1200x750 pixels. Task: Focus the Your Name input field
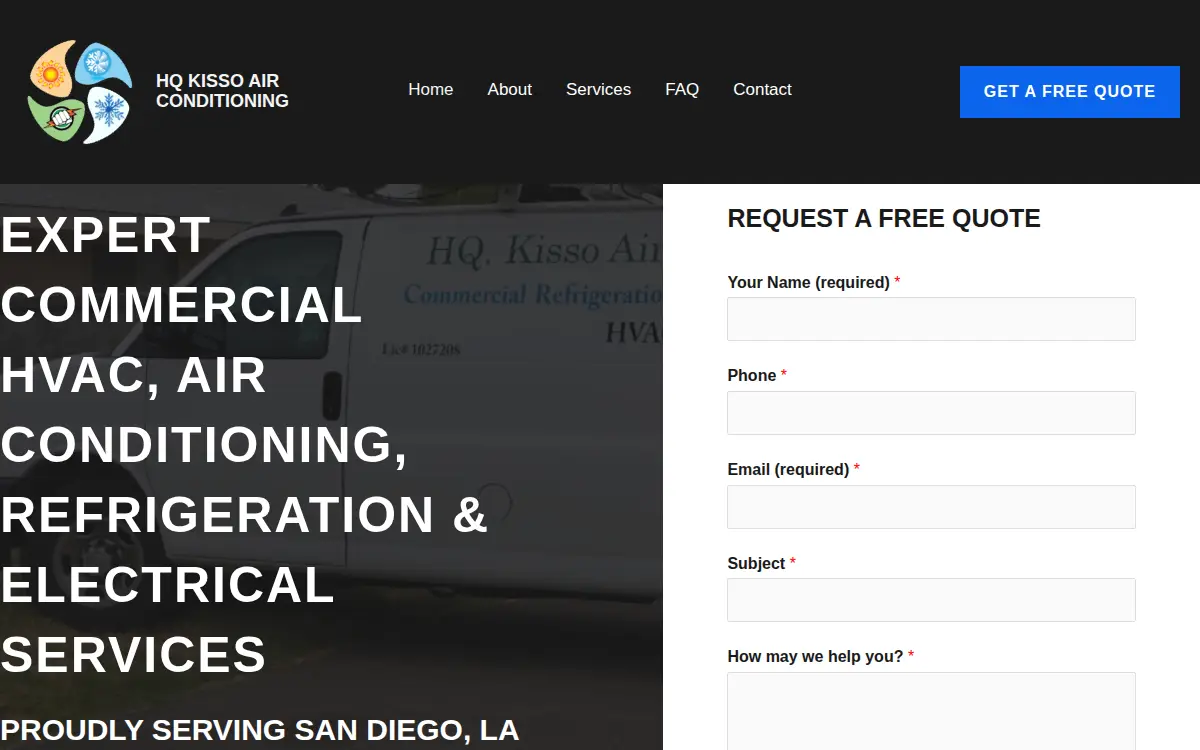click(931, 319)
